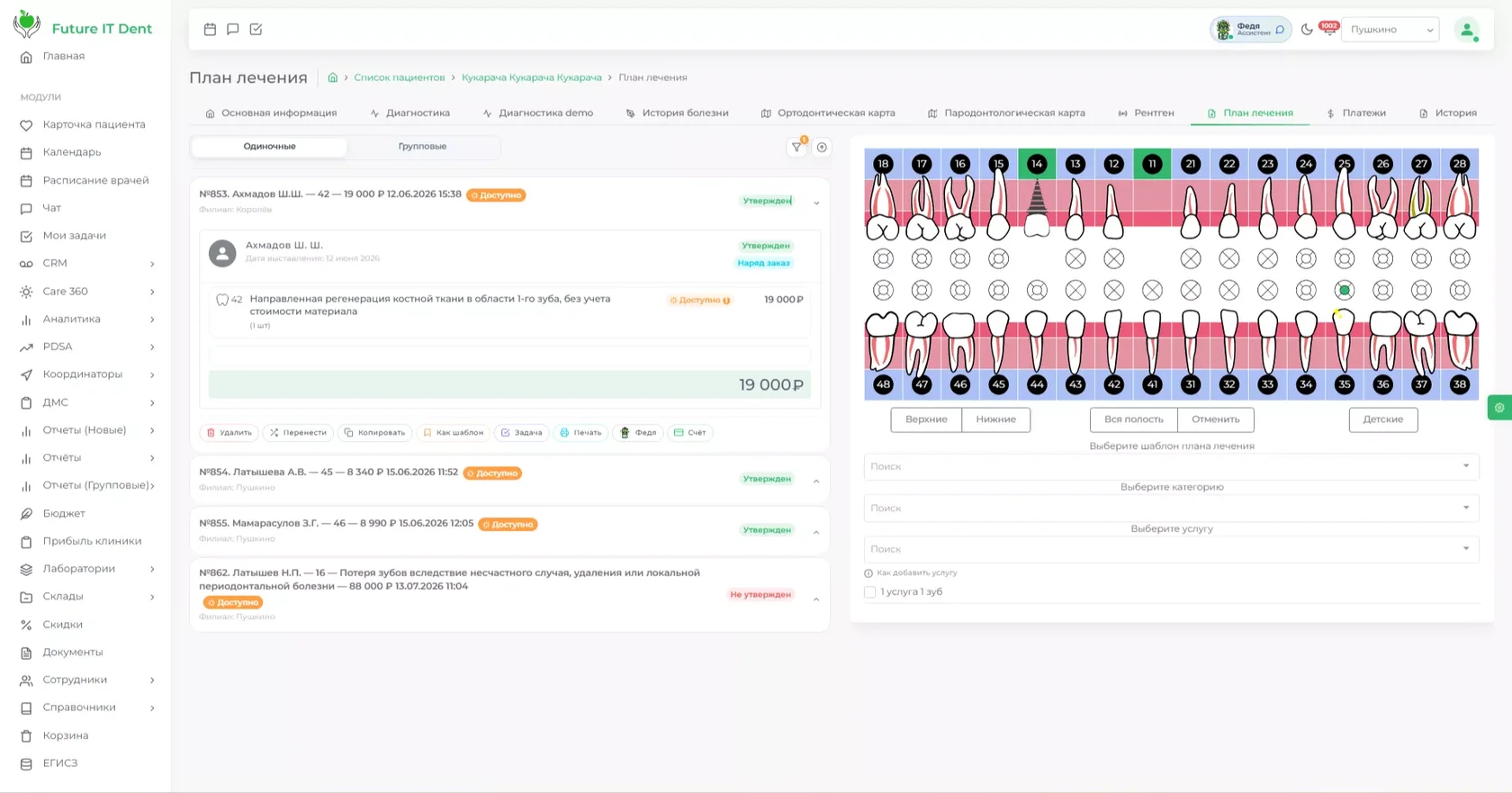Toggle upper surface circle under tooth 28

tap(1460, 259)
